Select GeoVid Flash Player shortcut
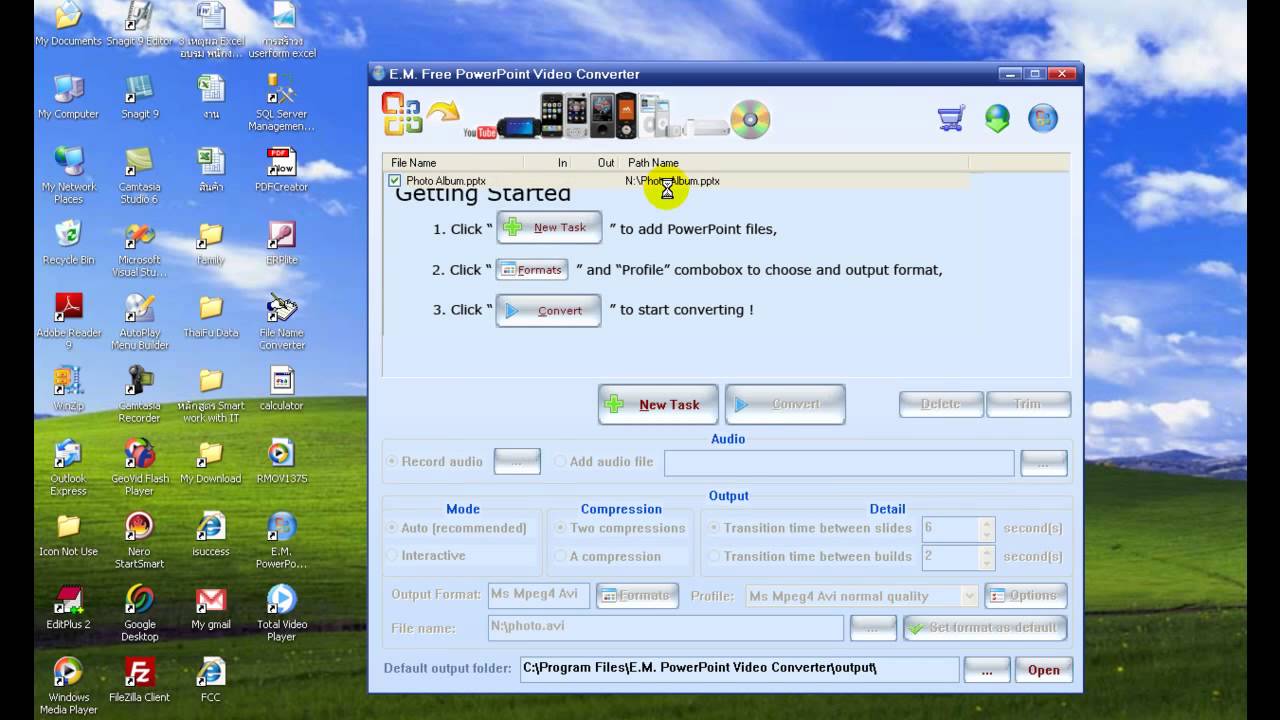The height and width of the screenshot is (720, 1280). pos(140,467)
